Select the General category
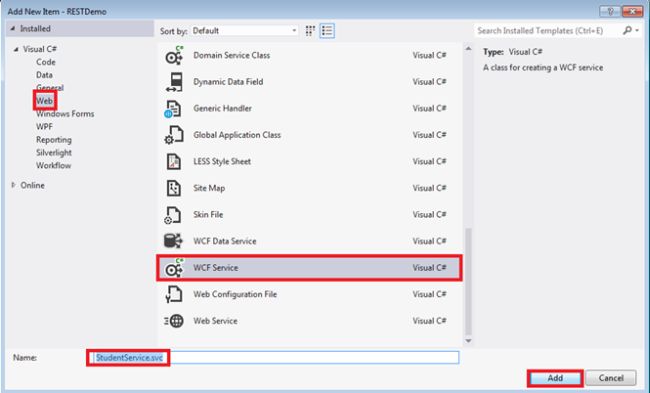This screenshot has width=650, height=393. click(50, 88)
